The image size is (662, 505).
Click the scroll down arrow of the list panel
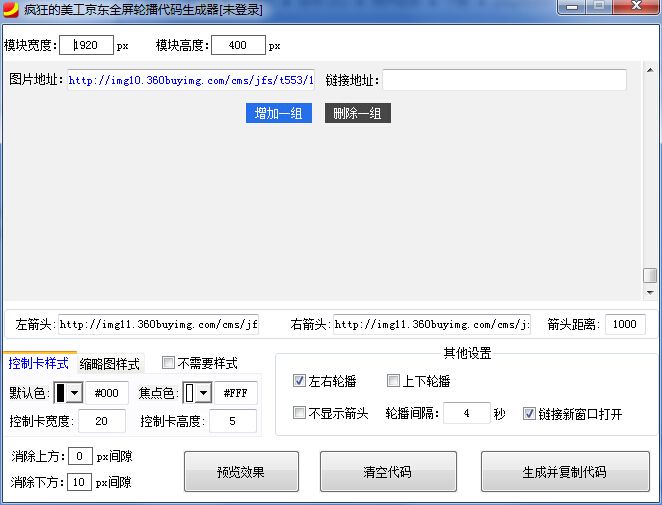click(x=650, y=292)
